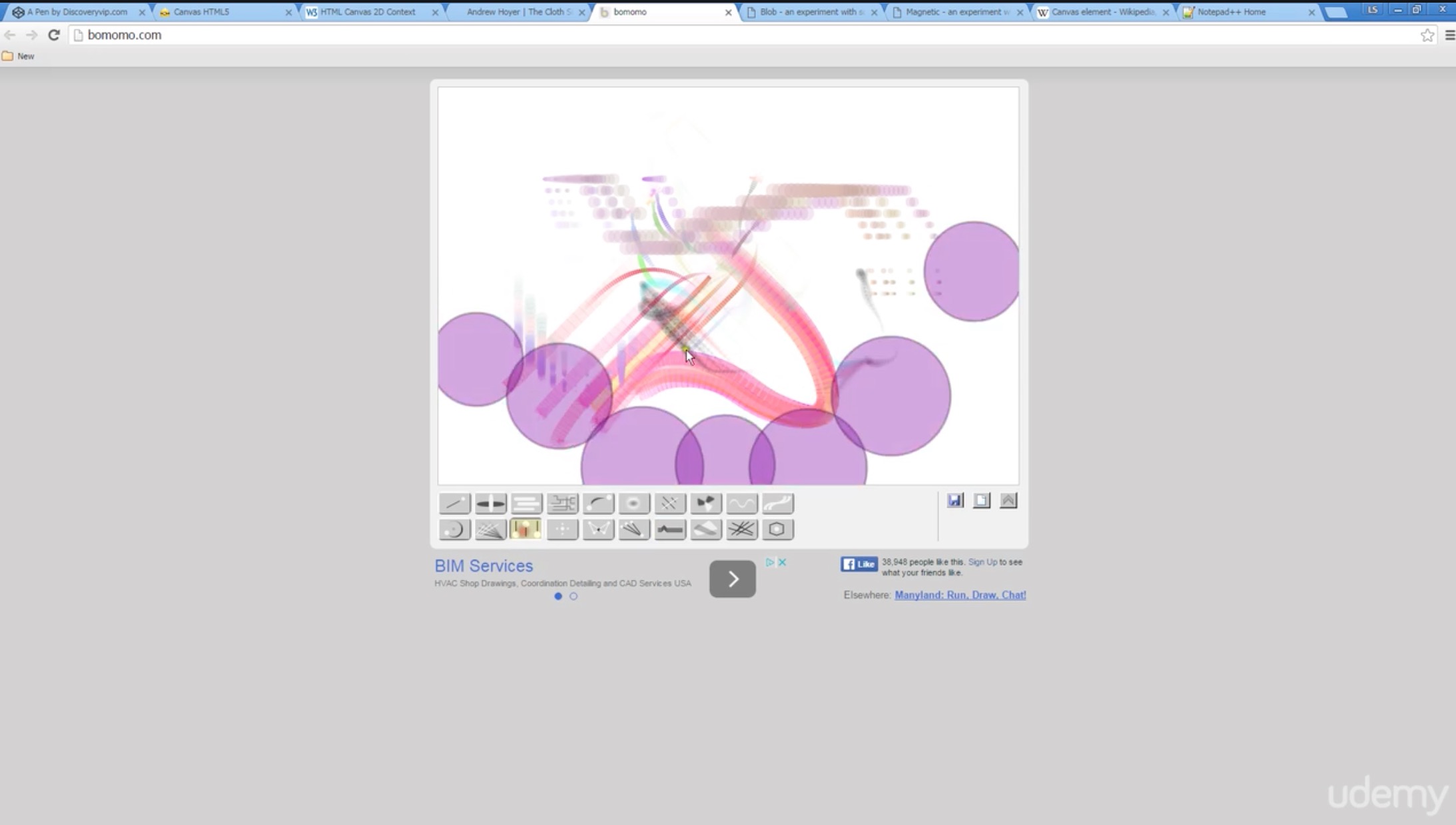Screen dimensions: 1456x825
Task: Open the Canvas element - Wikipedia tab
Action: point(1099,11)
